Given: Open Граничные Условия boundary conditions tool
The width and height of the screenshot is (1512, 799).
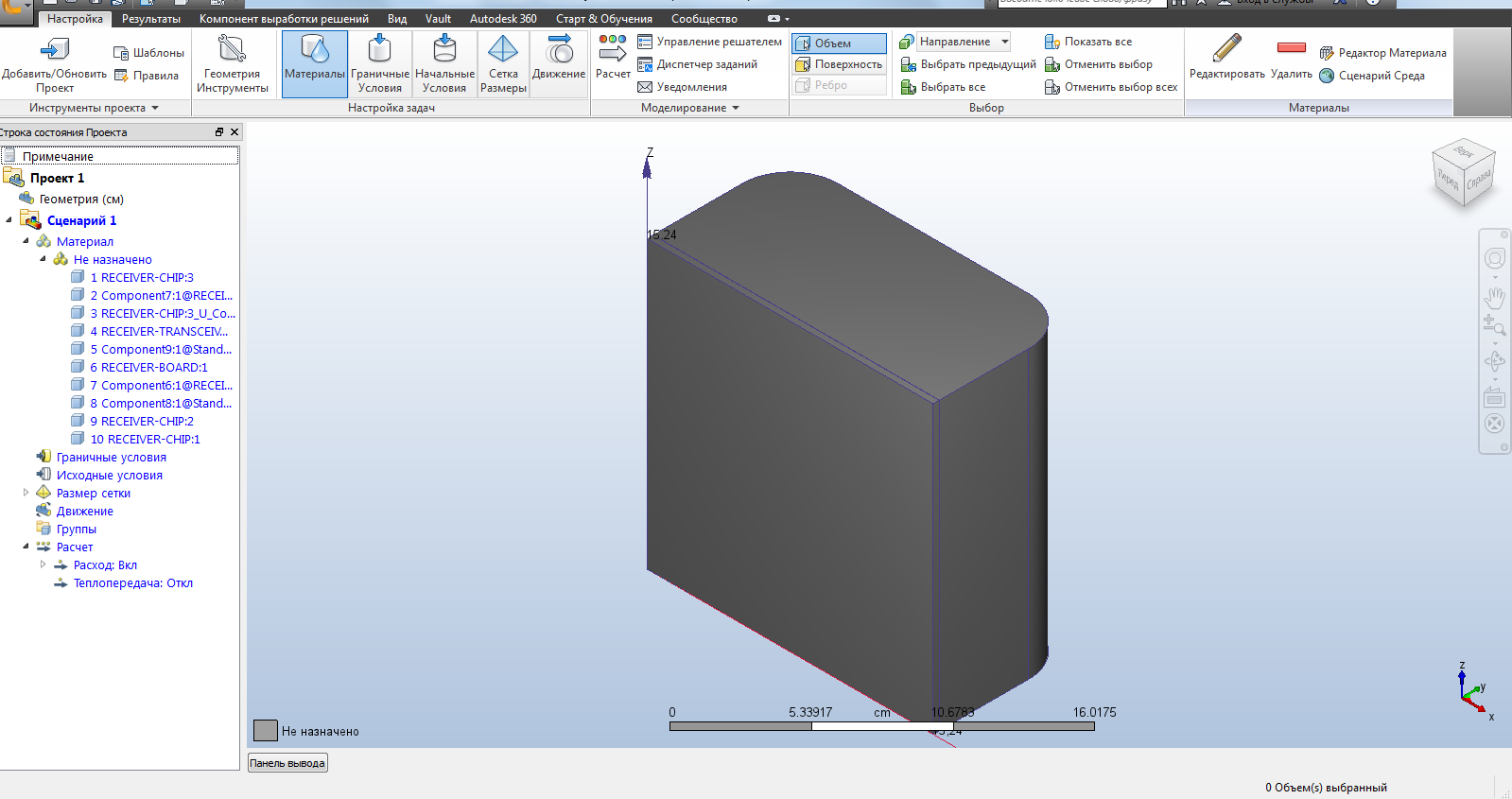Looking at the screenshot, I should pos(380,49).
